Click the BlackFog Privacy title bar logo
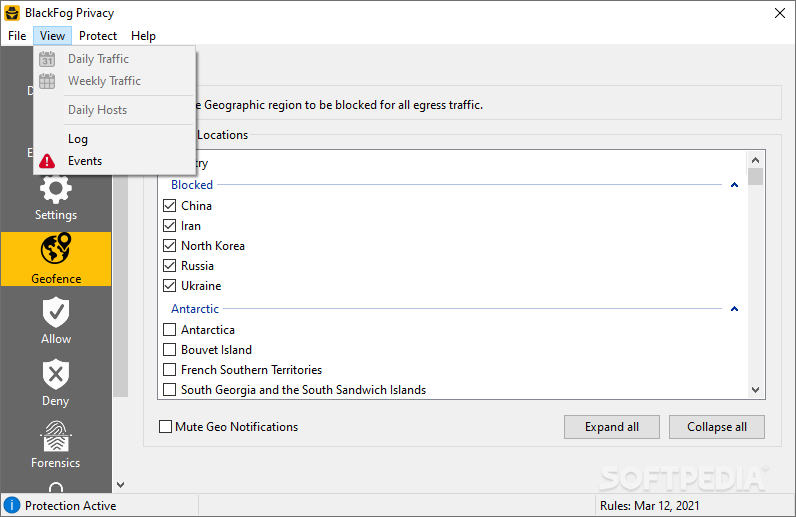 click(x=12, y=13)
